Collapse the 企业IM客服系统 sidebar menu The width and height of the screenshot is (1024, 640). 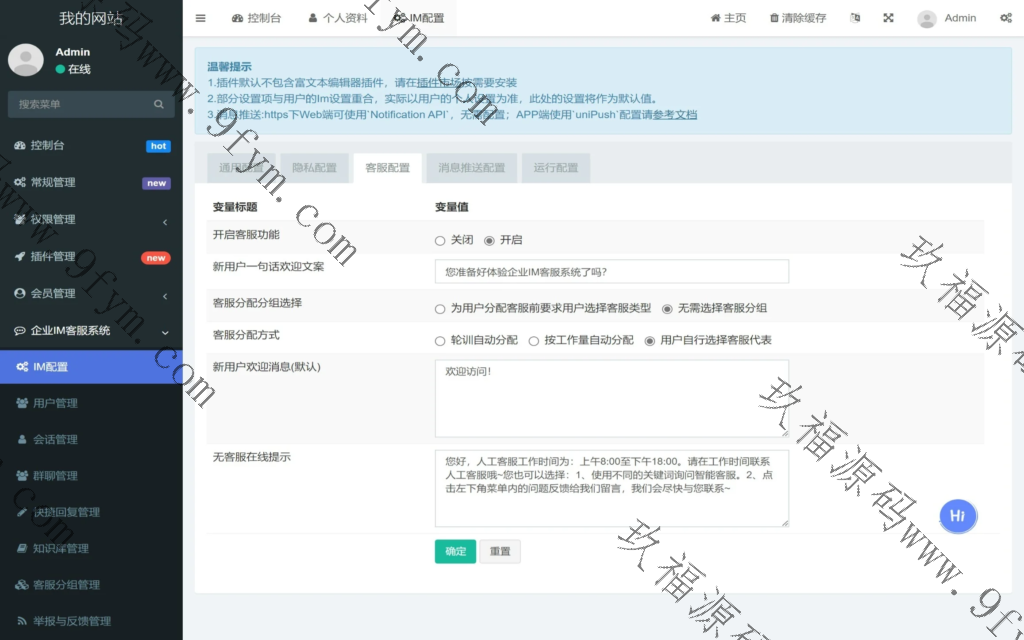pos(90,330)
